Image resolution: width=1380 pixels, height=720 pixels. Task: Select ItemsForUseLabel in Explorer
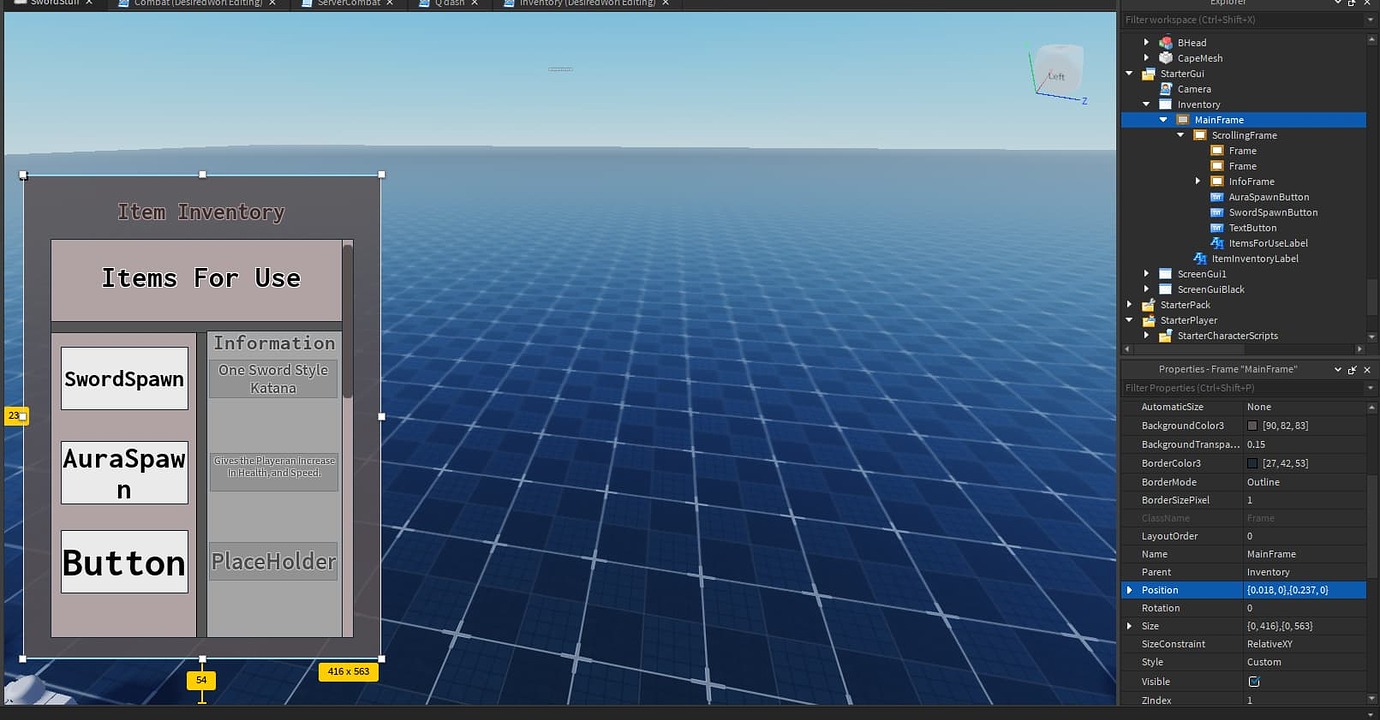click(x=1268, y=243)
